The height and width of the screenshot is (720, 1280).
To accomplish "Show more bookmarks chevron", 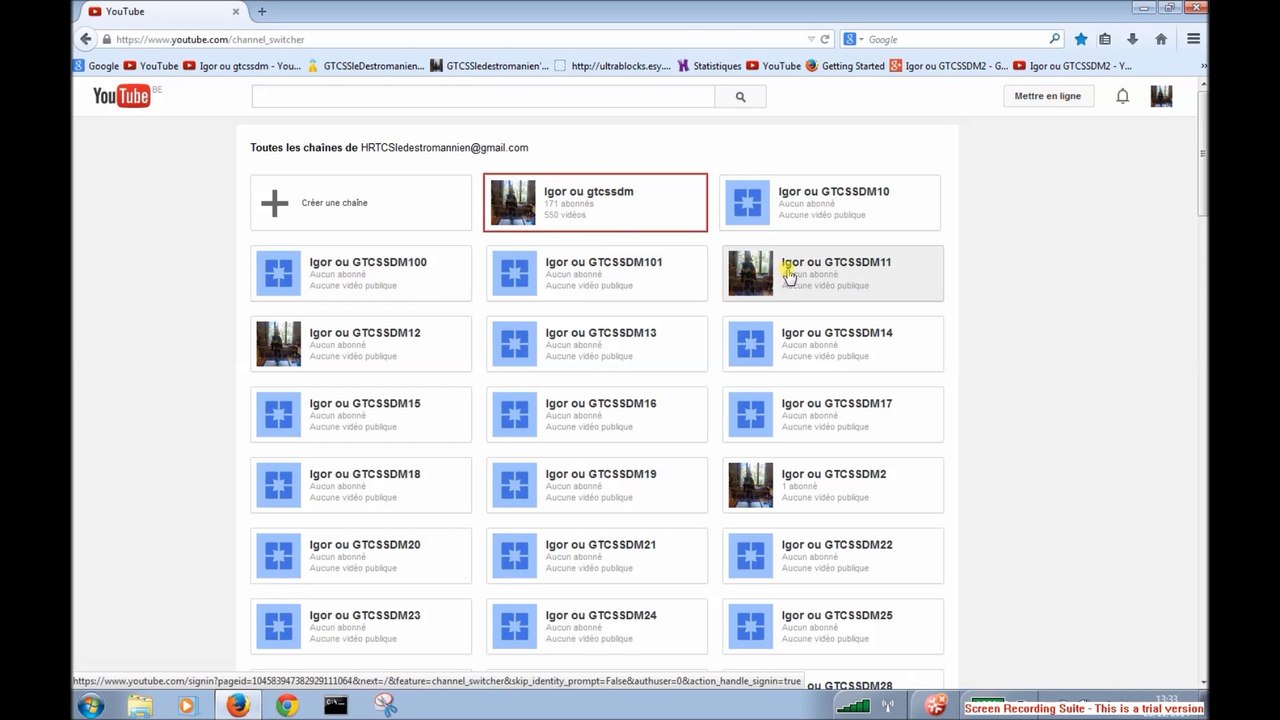I will point(1203,66).
